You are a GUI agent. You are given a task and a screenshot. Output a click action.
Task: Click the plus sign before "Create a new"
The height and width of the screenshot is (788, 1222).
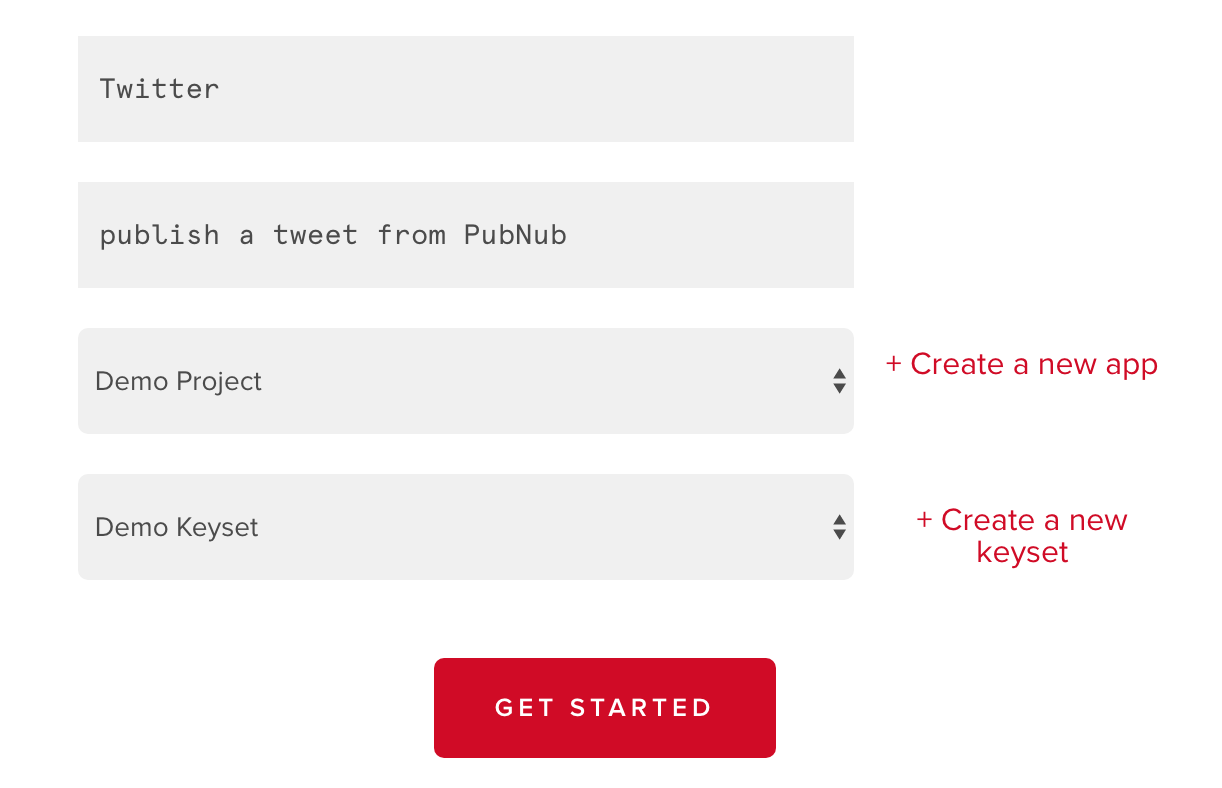pos(924,520)
